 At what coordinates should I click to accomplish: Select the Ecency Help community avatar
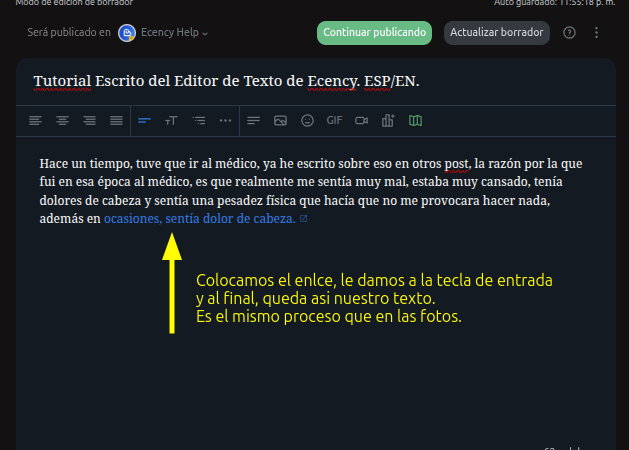click(x=127, y=32)
